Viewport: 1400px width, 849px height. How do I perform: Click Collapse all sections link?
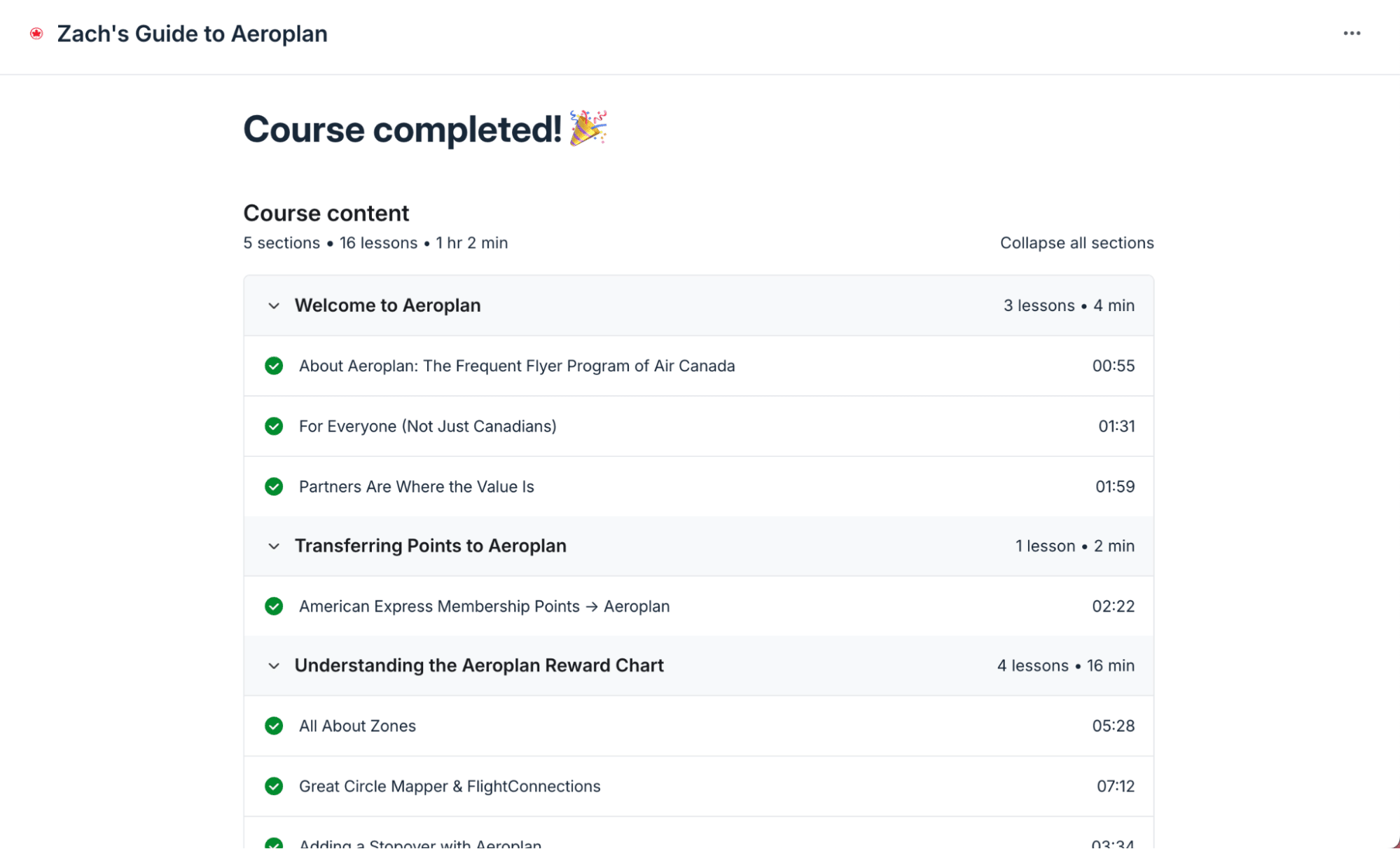(x=1076, y=243)
